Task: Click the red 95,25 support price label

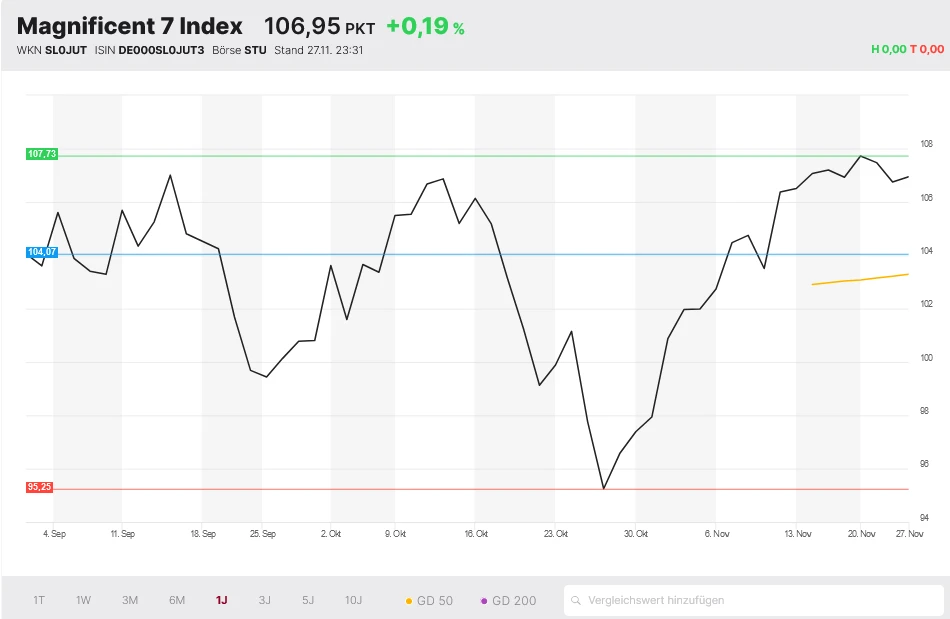Action: coord(41,487)
